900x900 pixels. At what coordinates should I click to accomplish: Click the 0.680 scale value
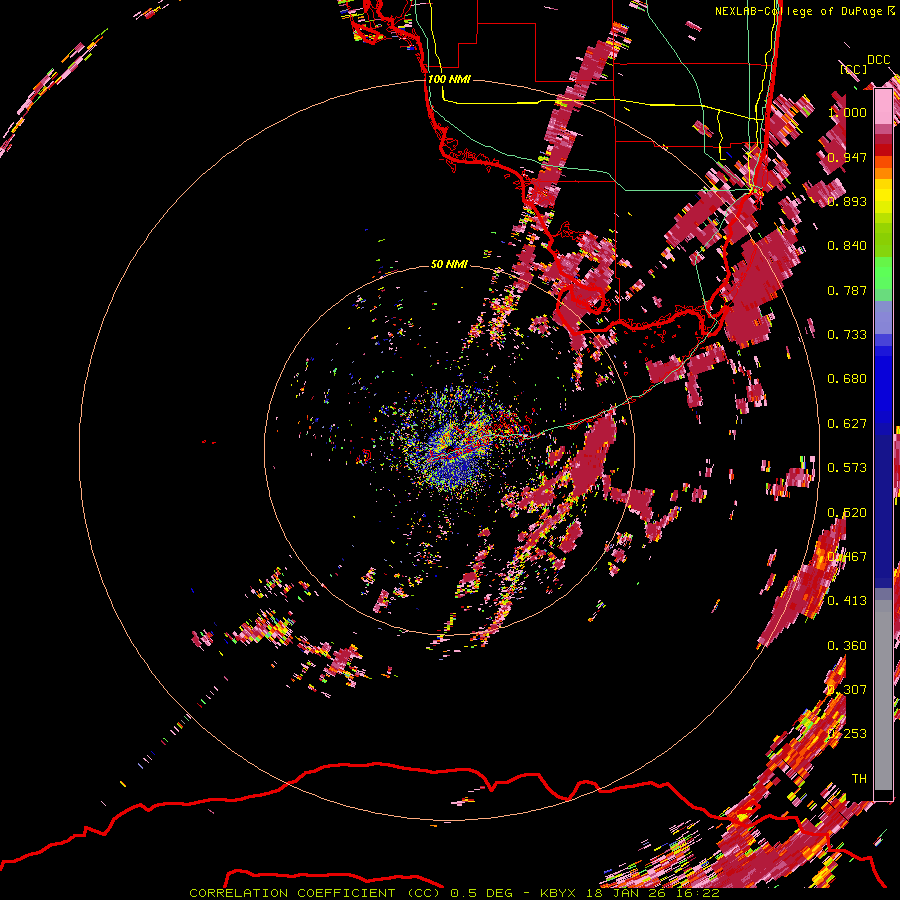[x=847, y=379]
